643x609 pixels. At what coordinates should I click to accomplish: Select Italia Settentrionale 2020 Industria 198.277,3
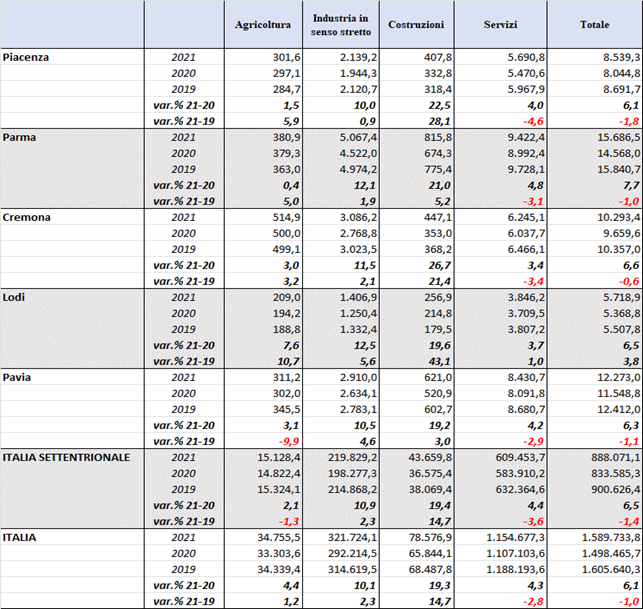point(353,473)
